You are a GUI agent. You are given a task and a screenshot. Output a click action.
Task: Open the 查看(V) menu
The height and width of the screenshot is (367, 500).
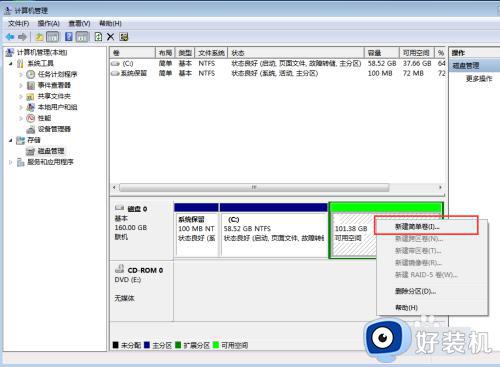click(79, 23)
